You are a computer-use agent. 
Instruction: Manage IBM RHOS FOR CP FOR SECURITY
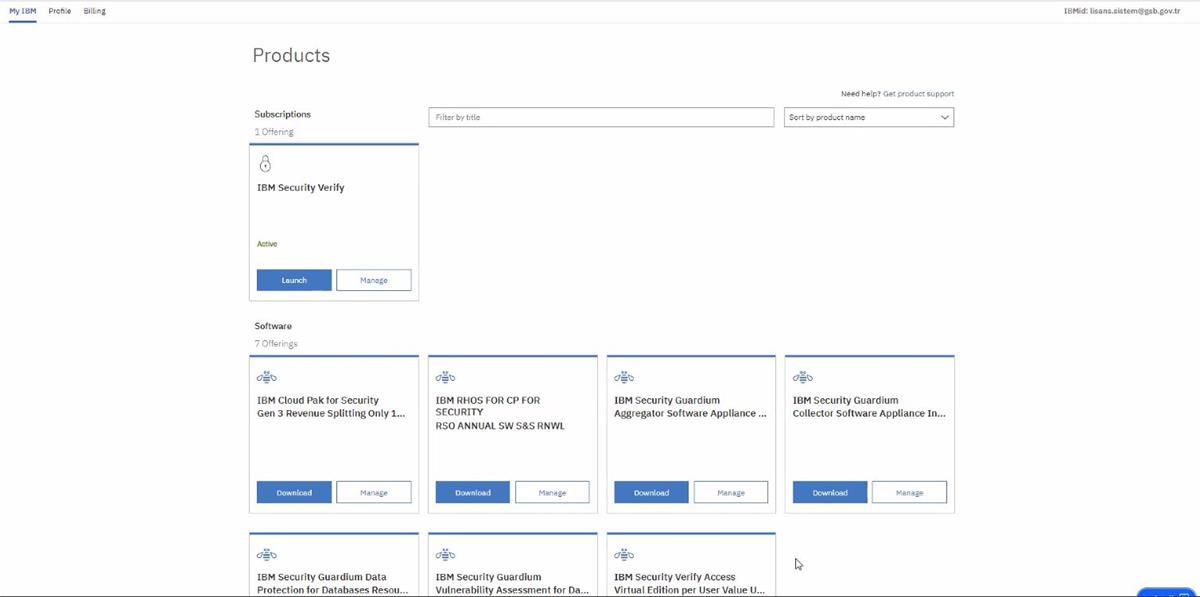click(x=552, y=492)
